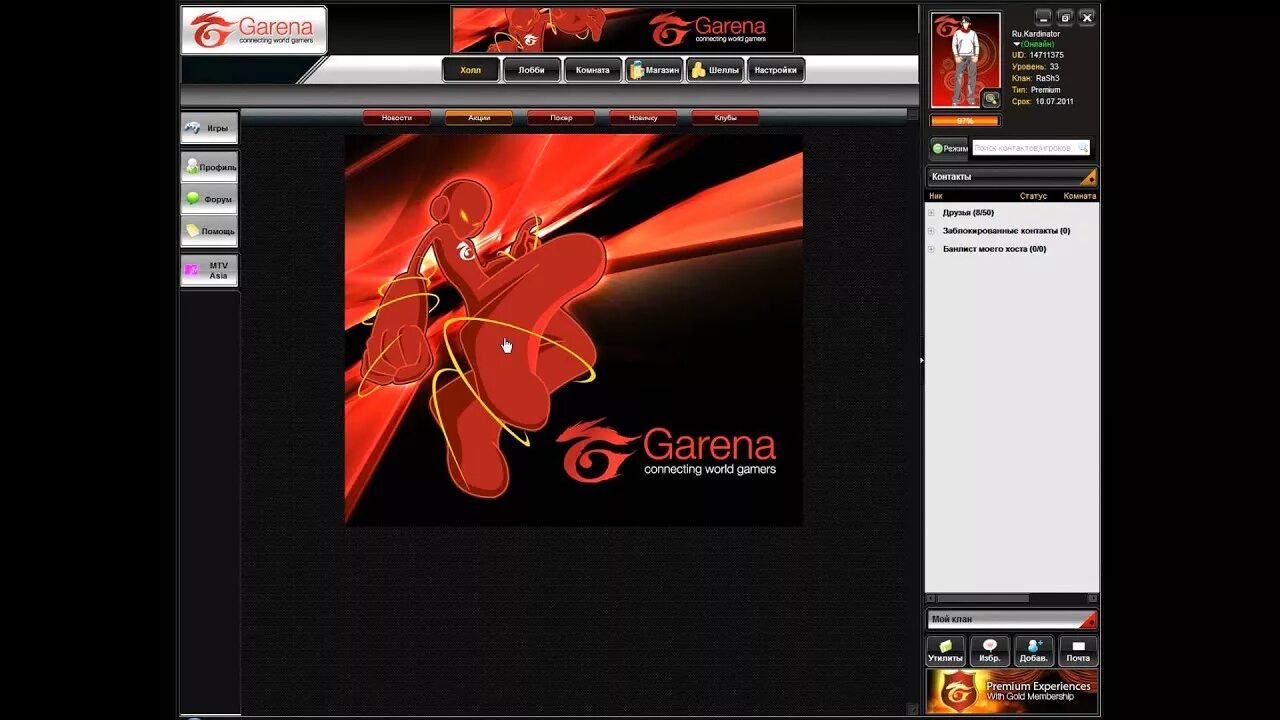Screen dimensions: 1280x720
Task: Click the Тип Premium value
Action: pos(1045,90)
